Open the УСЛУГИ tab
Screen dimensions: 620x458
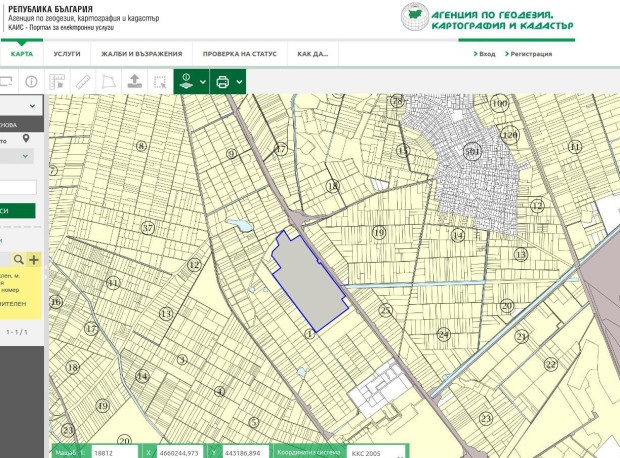(68, 53)
